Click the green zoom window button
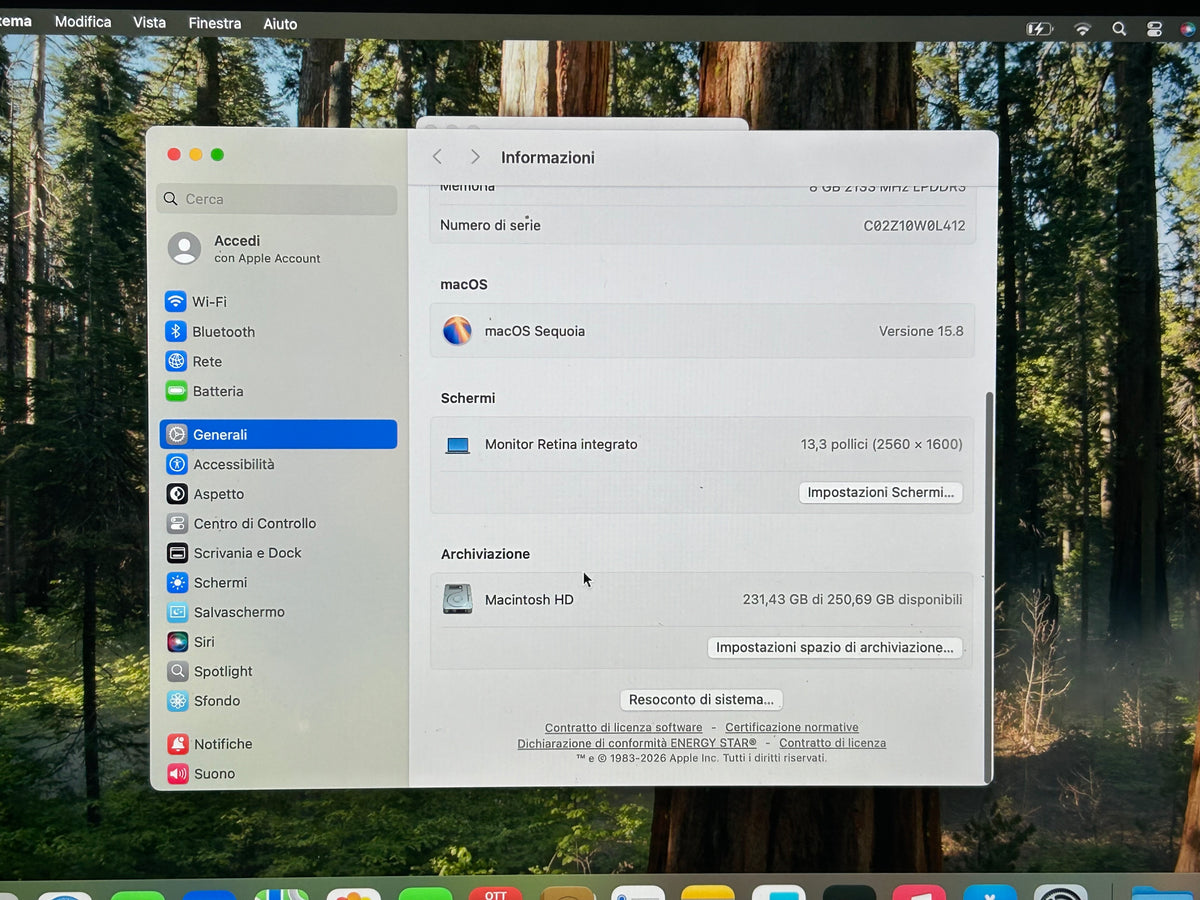 click(x=217, y=154)
